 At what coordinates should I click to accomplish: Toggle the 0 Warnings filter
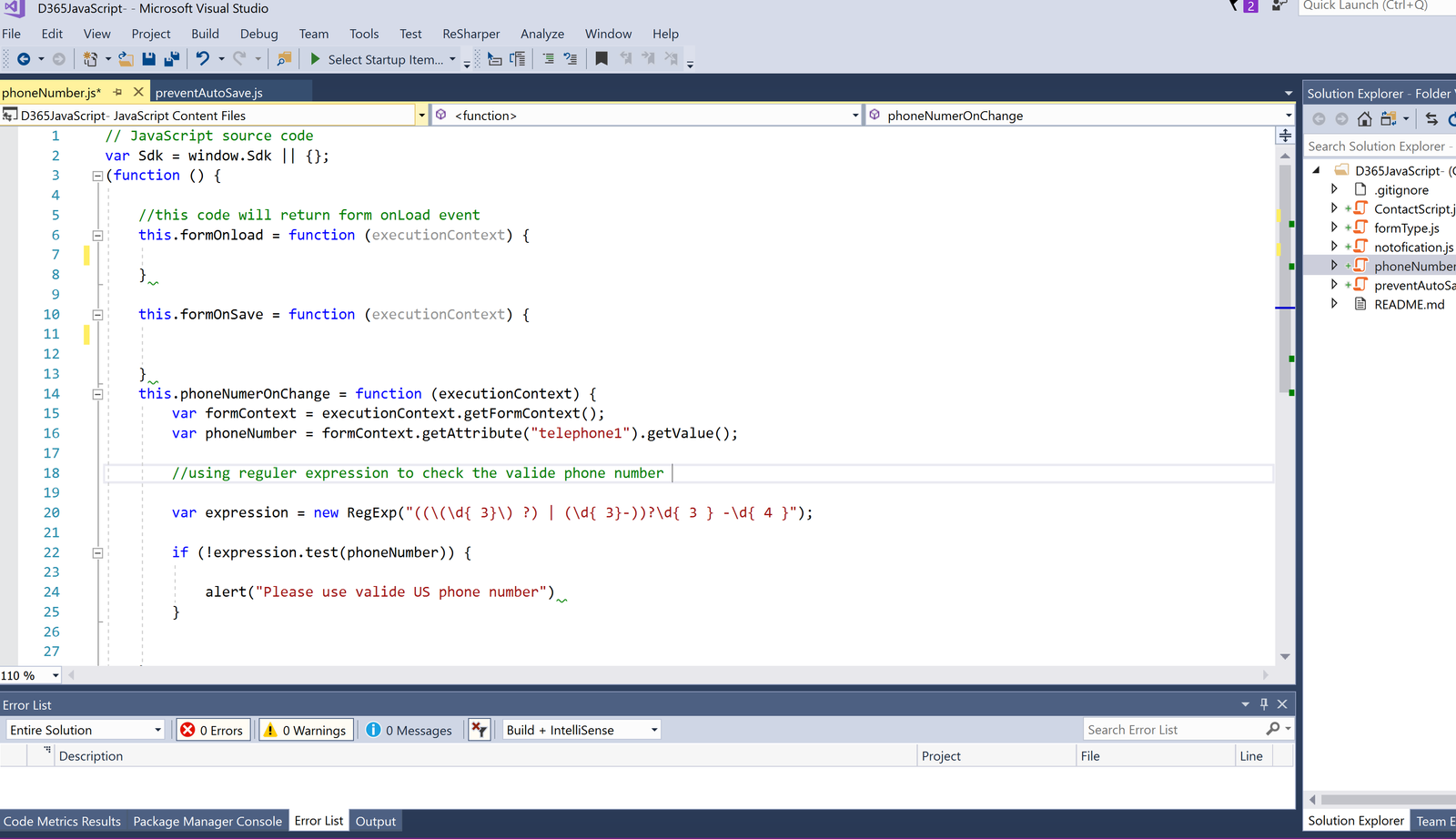(307, 730)
